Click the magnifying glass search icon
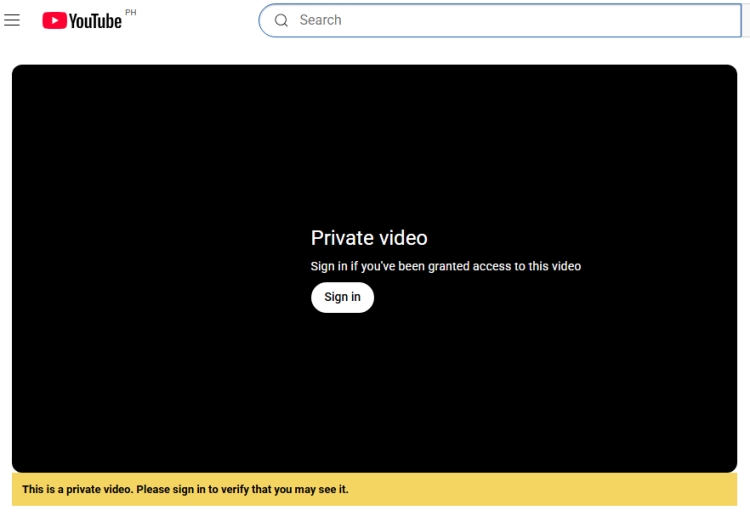Image resolution: width=750 pixels, height=522 pixels. tap(281, 20)
